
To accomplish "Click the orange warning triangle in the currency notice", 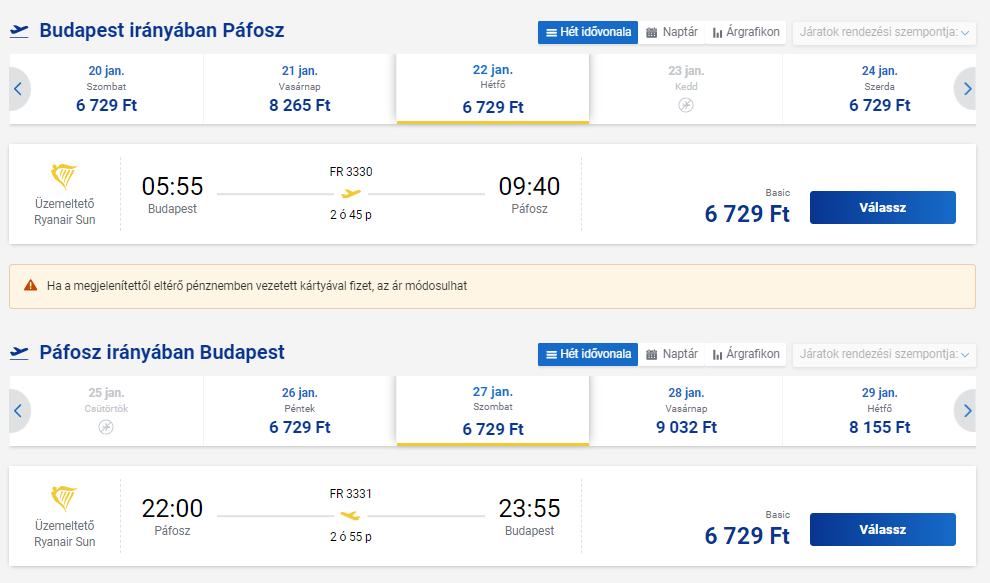I will click(30, 285).
